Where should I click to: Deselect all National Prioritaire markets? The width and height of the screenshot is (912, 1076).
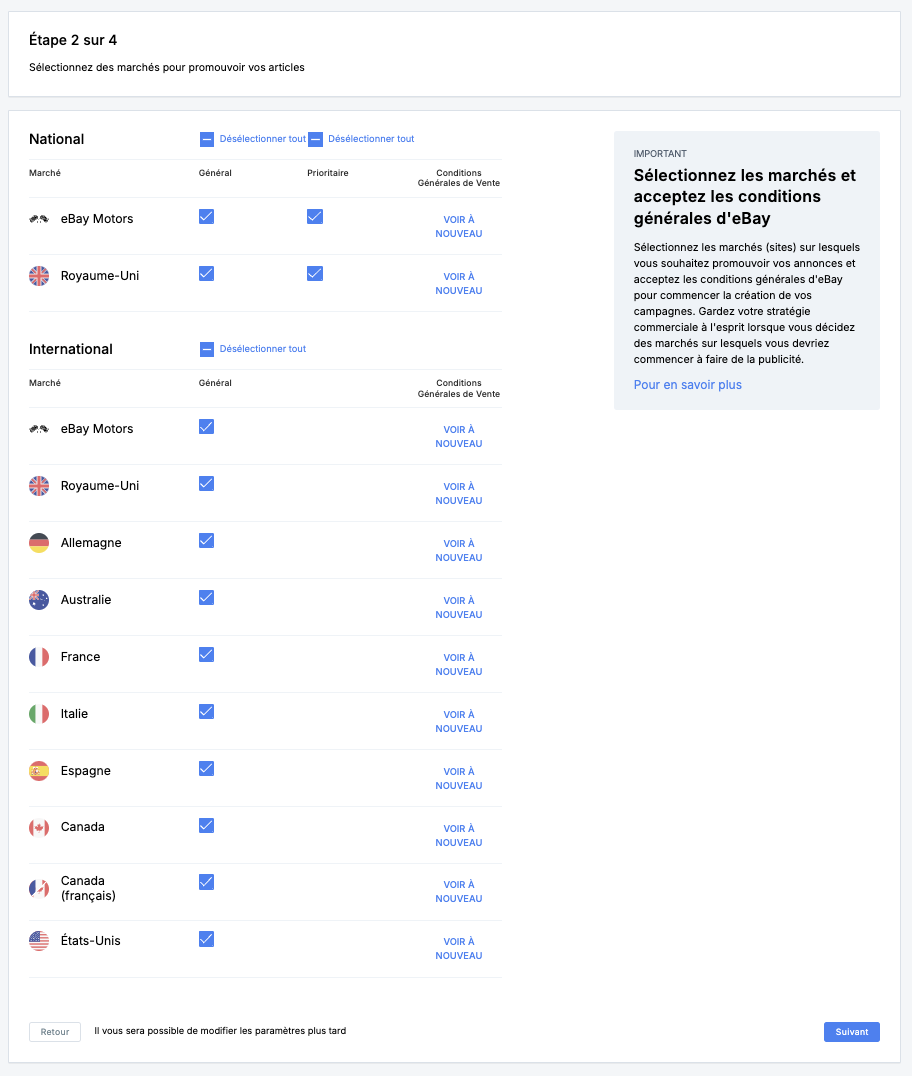click(x=361, y=139)
